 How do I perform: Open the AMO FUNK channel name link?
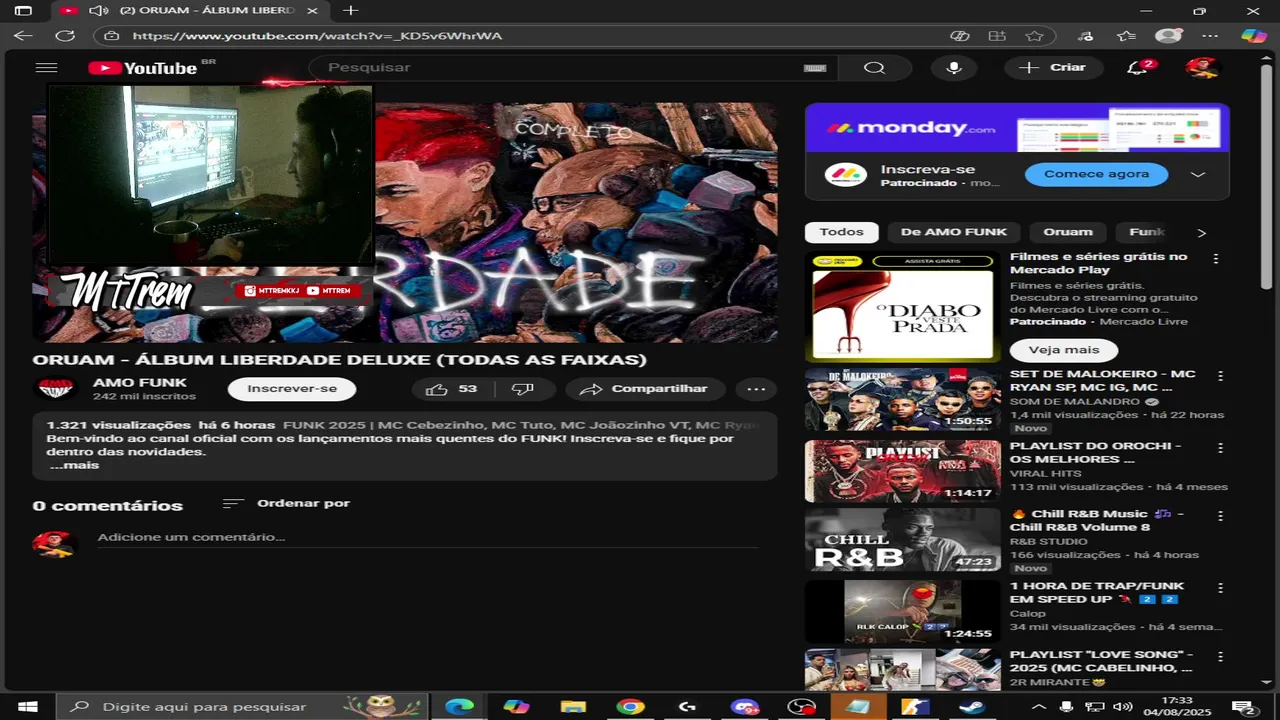140,383
